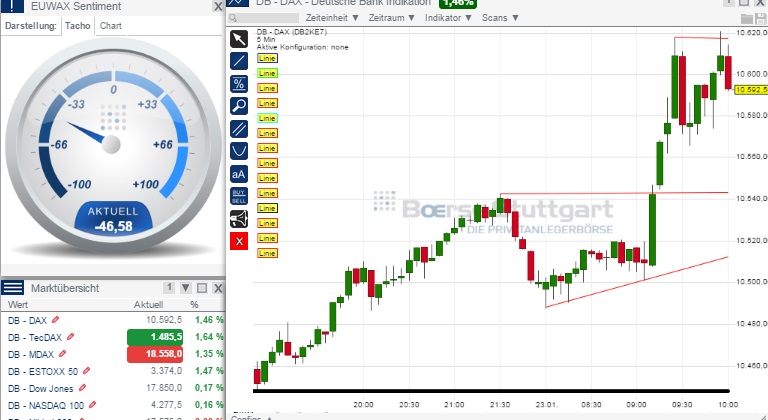Click the yellow 10.592,5 current price marker on axis
768x420 pixels.
click(751, 90)
